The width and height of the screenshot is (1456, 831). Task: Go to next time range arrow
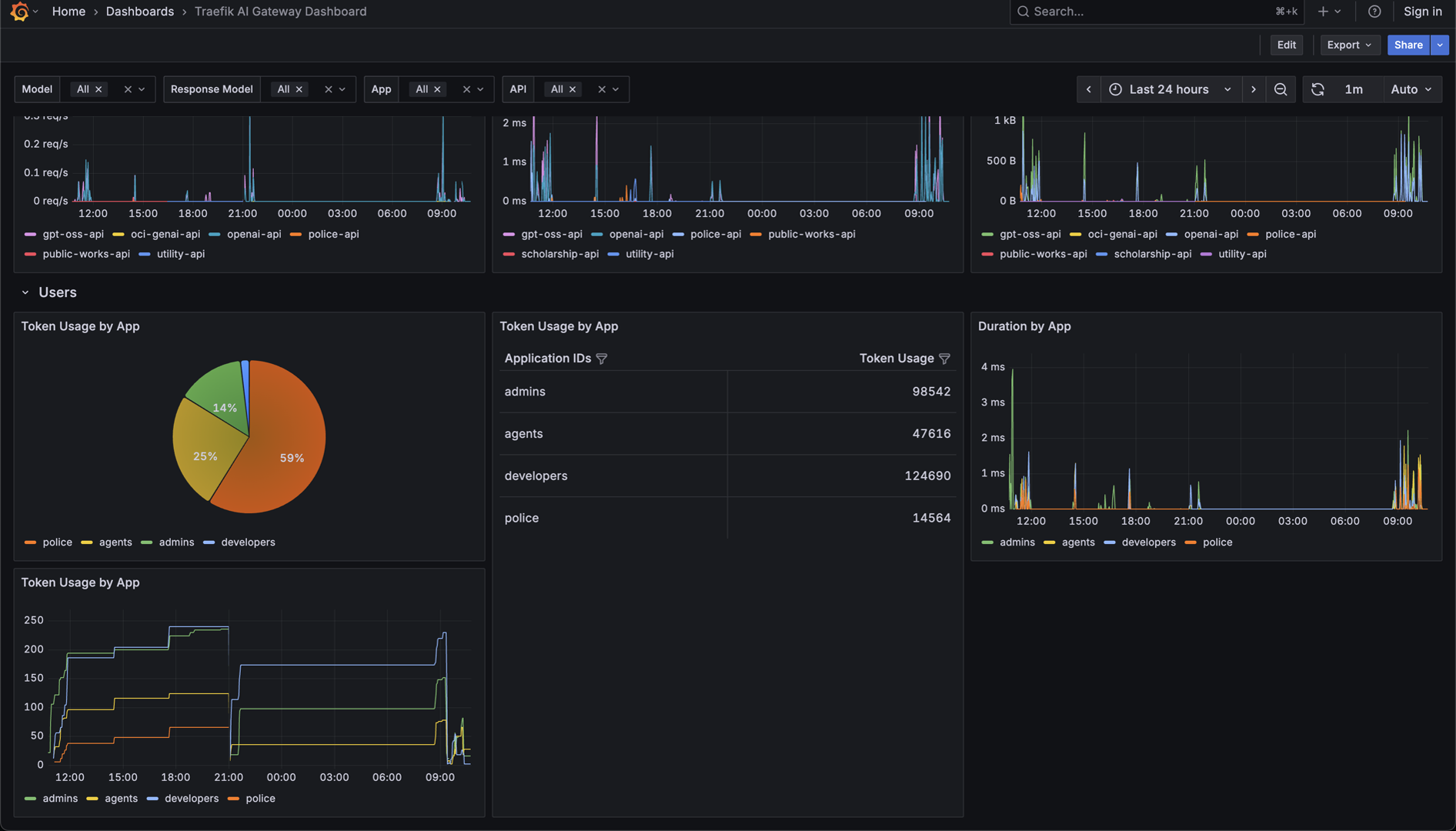1254,89
